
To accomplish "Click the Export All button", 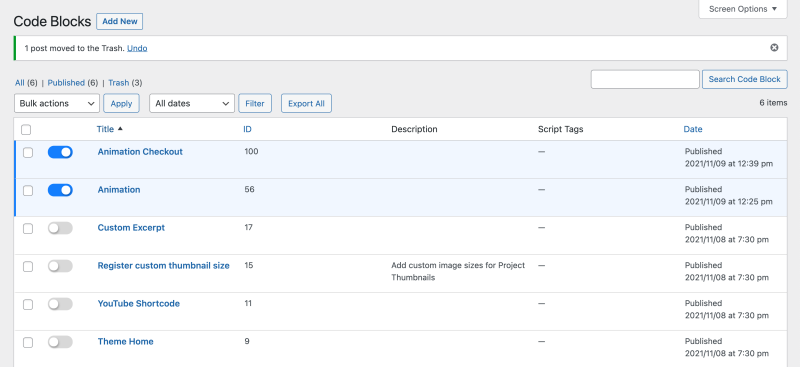I will [306, 103].
